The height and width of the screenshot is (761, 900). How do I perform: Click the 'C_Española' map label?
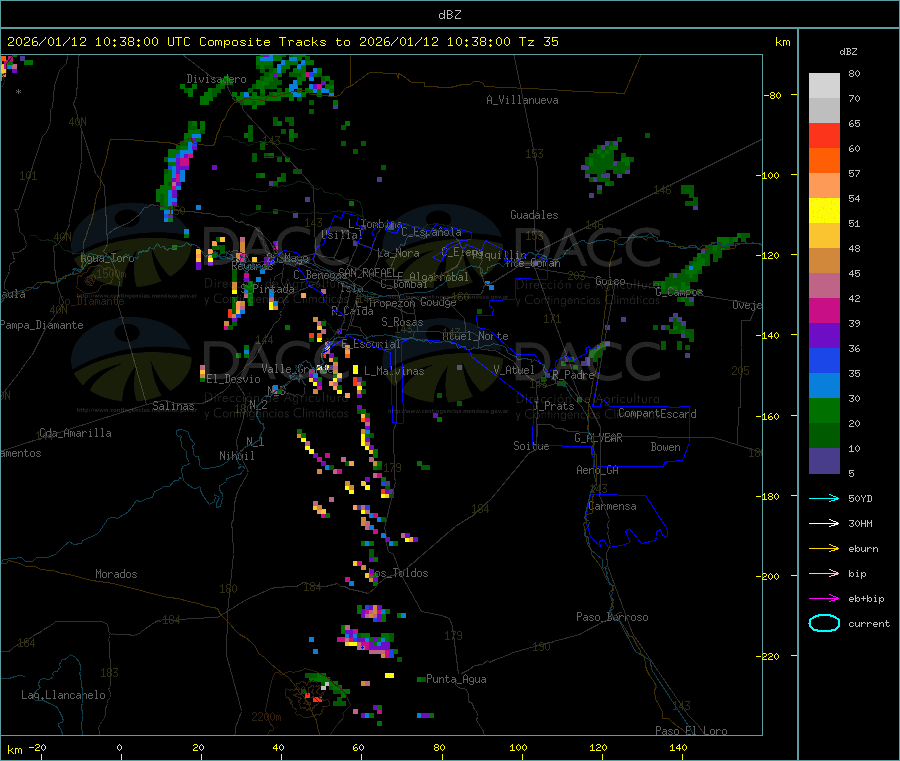click(431, 232)
